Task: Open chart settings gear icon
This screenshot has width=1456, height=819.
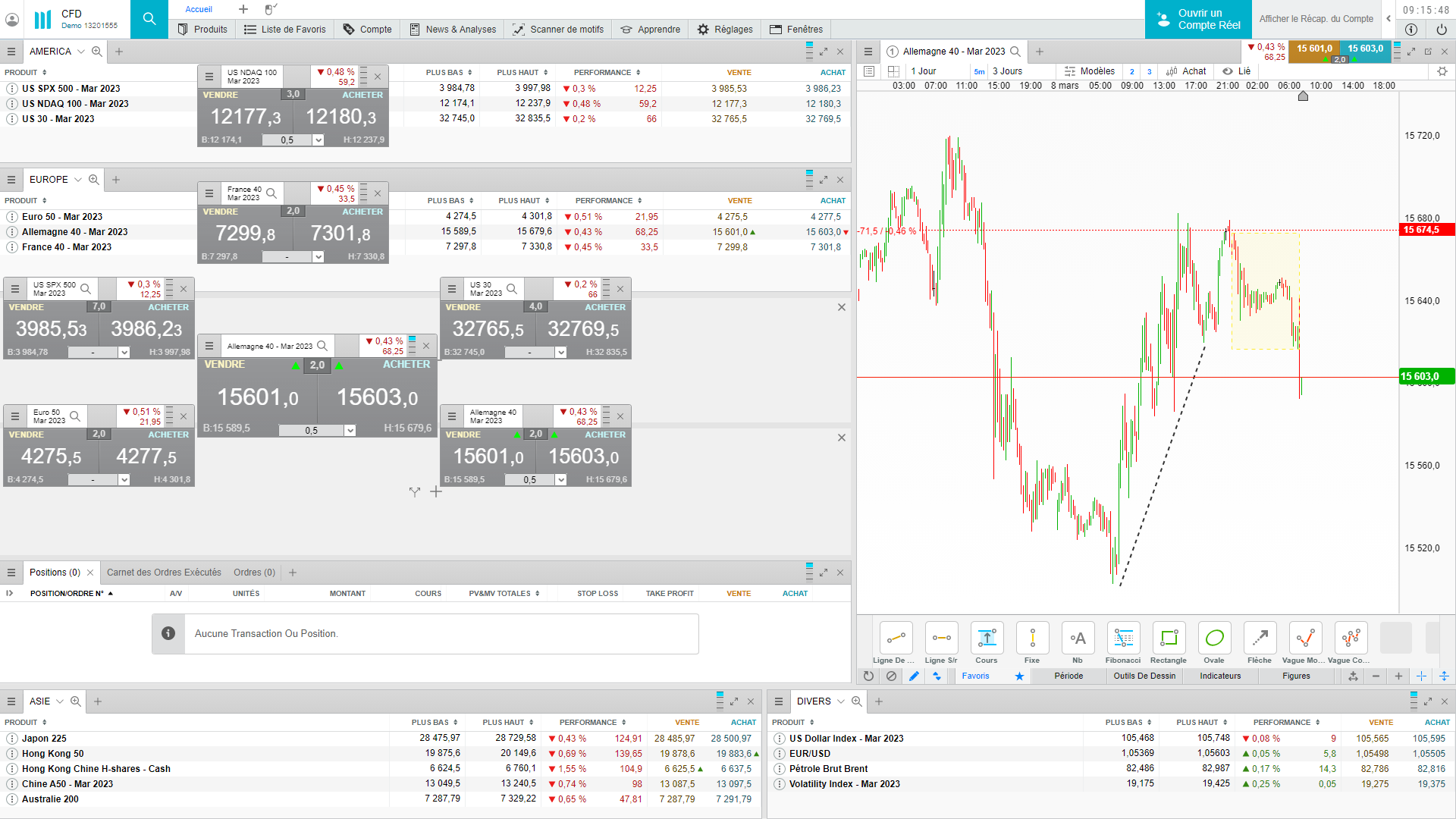Action: [1442, 71]
